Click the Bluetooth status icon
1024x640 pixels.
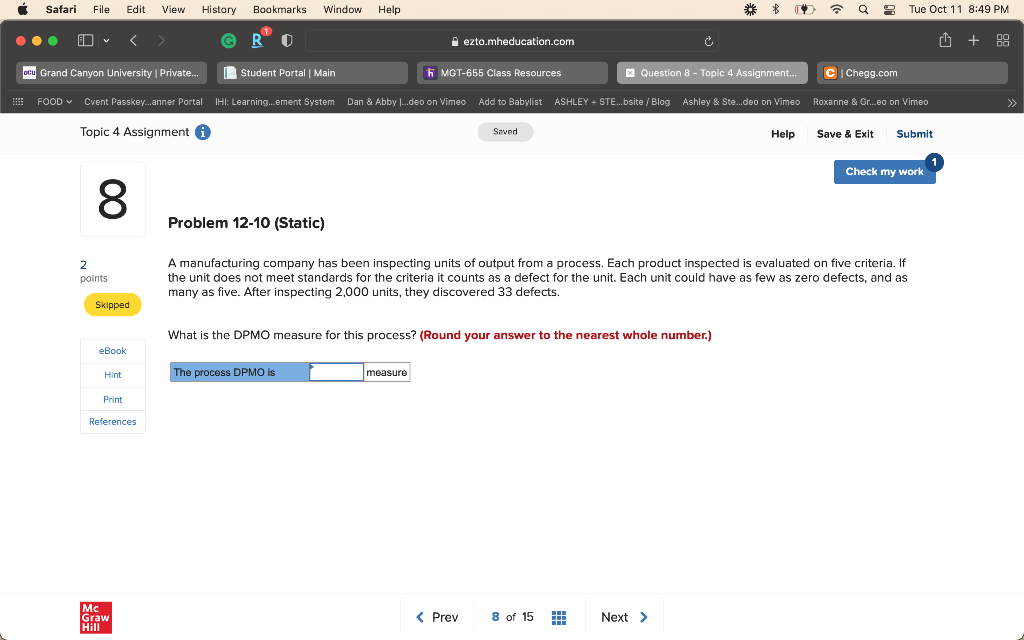[x=776, y=9]
